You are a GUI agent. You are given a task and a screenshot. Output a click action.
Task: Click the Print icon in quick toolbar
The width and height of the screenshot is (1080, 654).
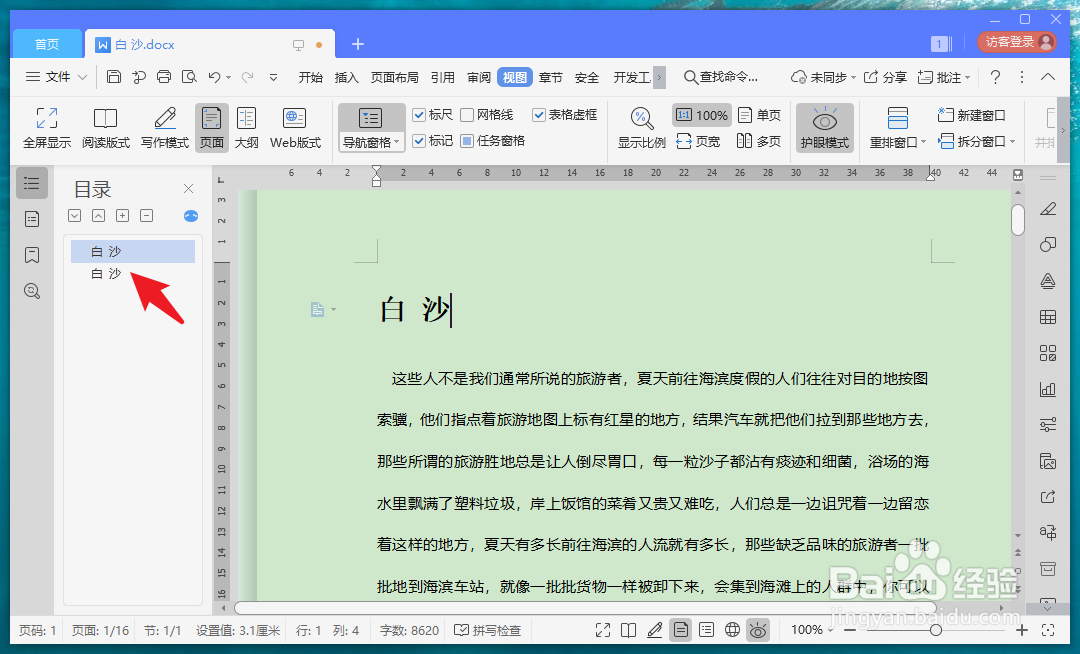click(x=164, y=77)
